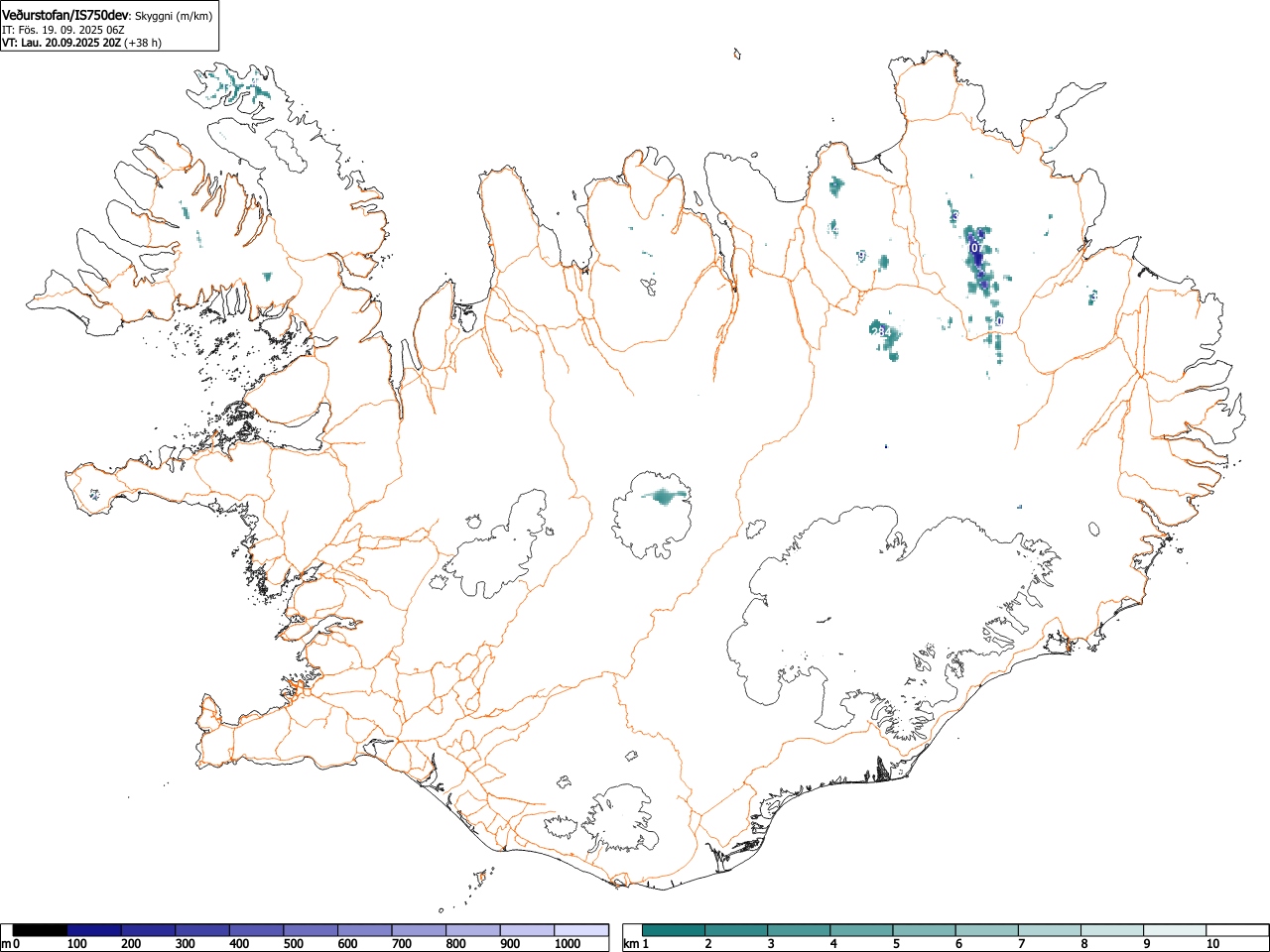Select the 900–1000 m pale lavender swatch
The height and width of the screenshot is (952, 1270).
click(527, 930)
